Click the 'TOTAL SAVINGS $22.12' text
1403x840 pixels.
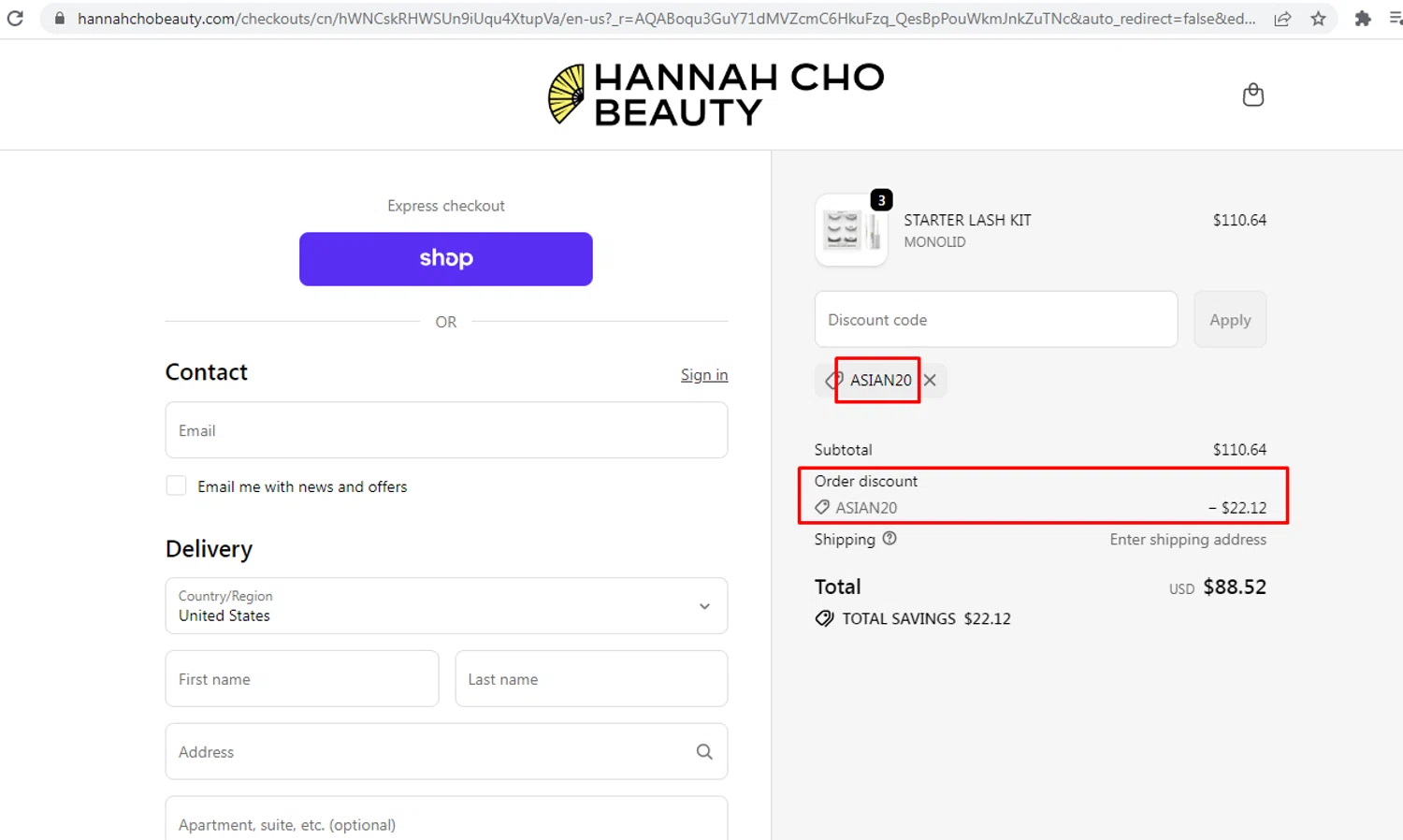coord(926,618)
